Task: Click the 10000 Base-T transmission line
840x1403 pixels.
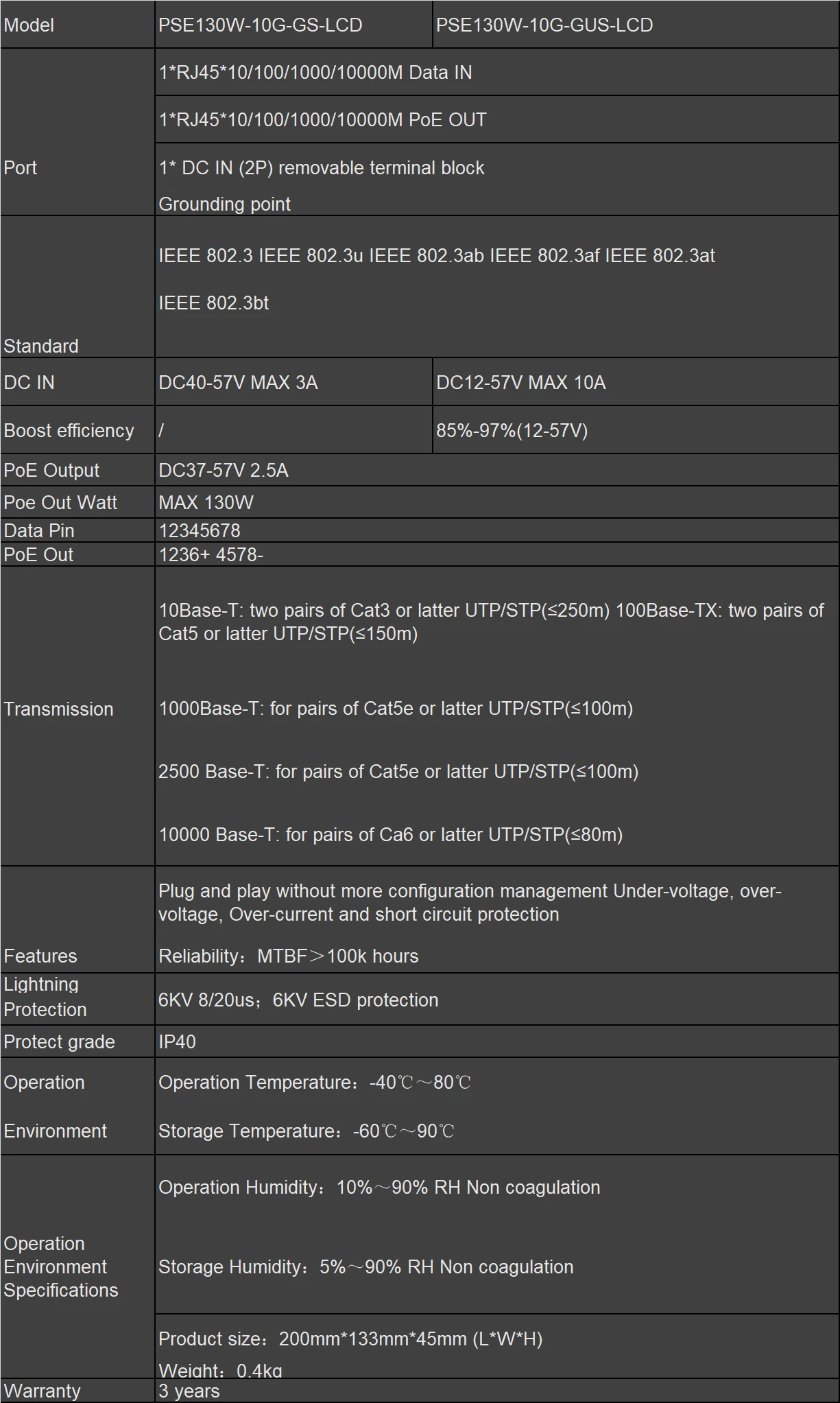Action: pos(390,835)
